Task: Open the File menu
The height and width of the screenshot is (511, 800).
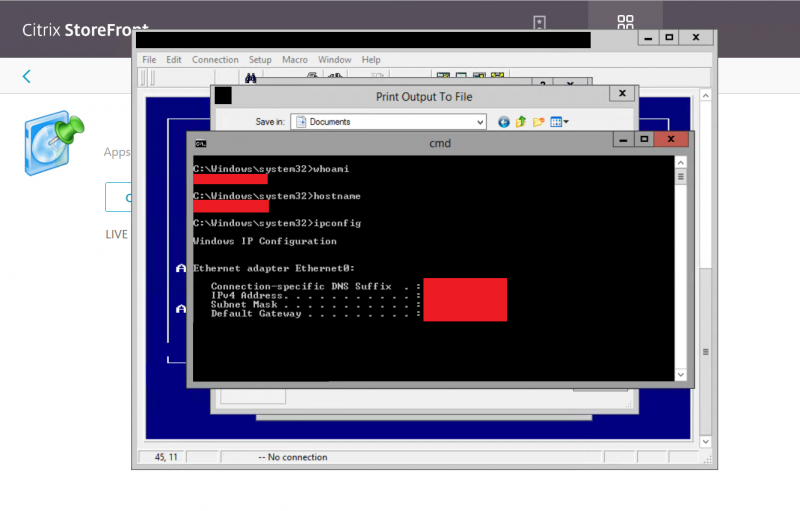Action: [x=149, y=60]
